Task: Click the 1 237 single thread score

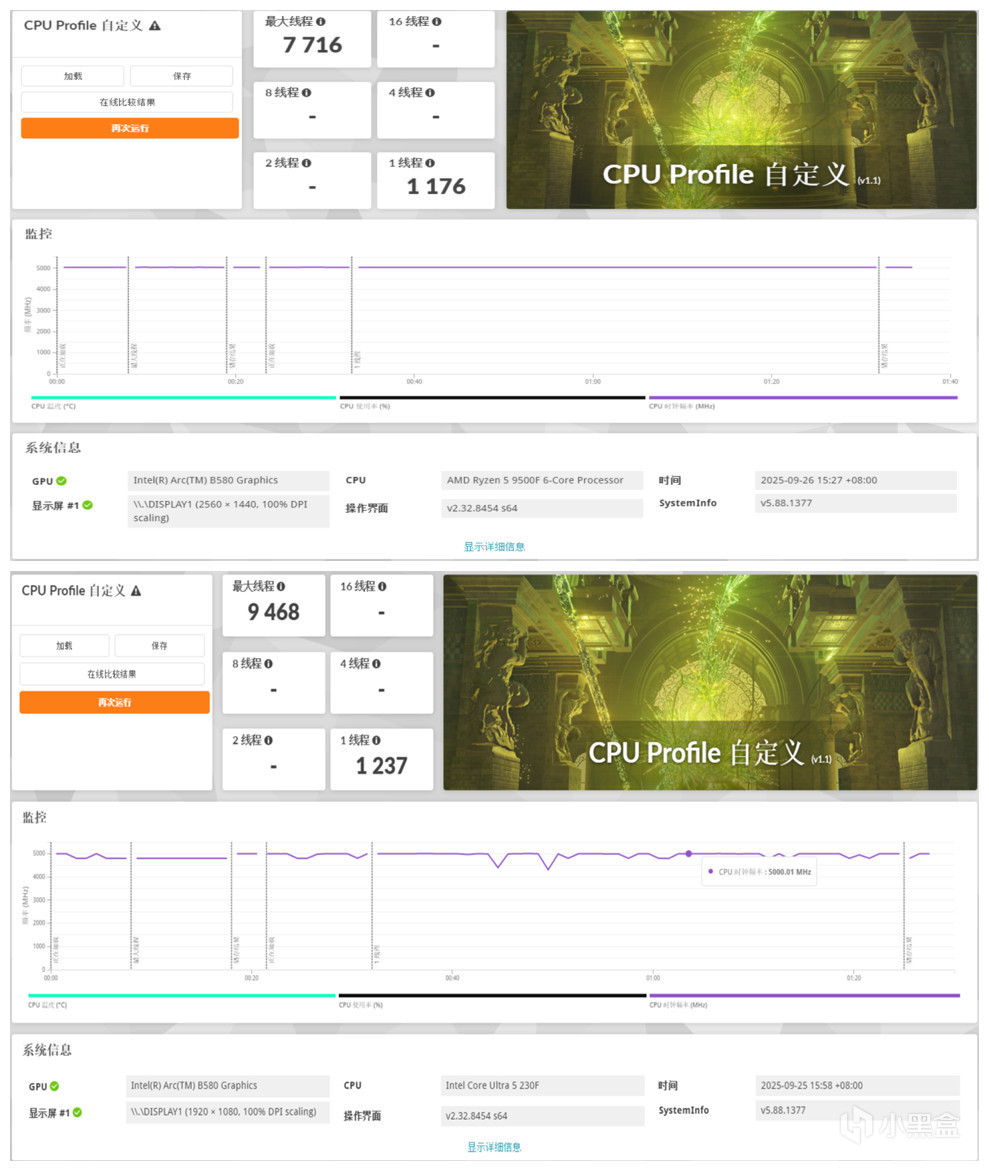Action: click(x=382, y=766)
